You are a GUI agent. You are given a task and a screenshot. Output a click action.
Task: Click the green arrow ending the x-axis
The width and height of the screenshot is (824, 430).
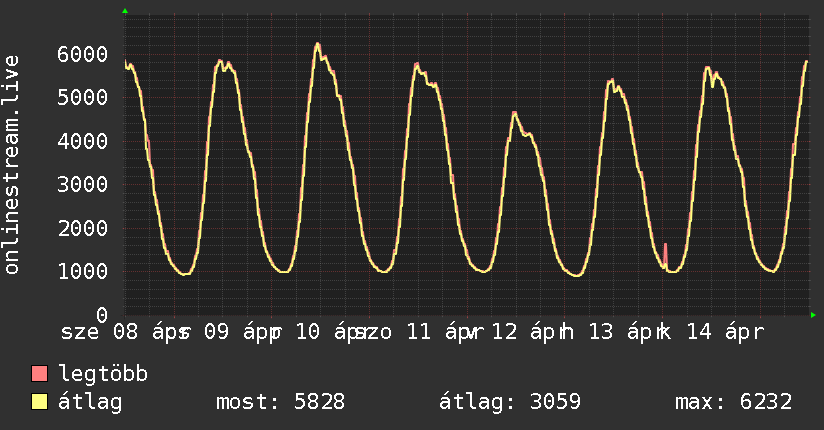click(814, 315)
